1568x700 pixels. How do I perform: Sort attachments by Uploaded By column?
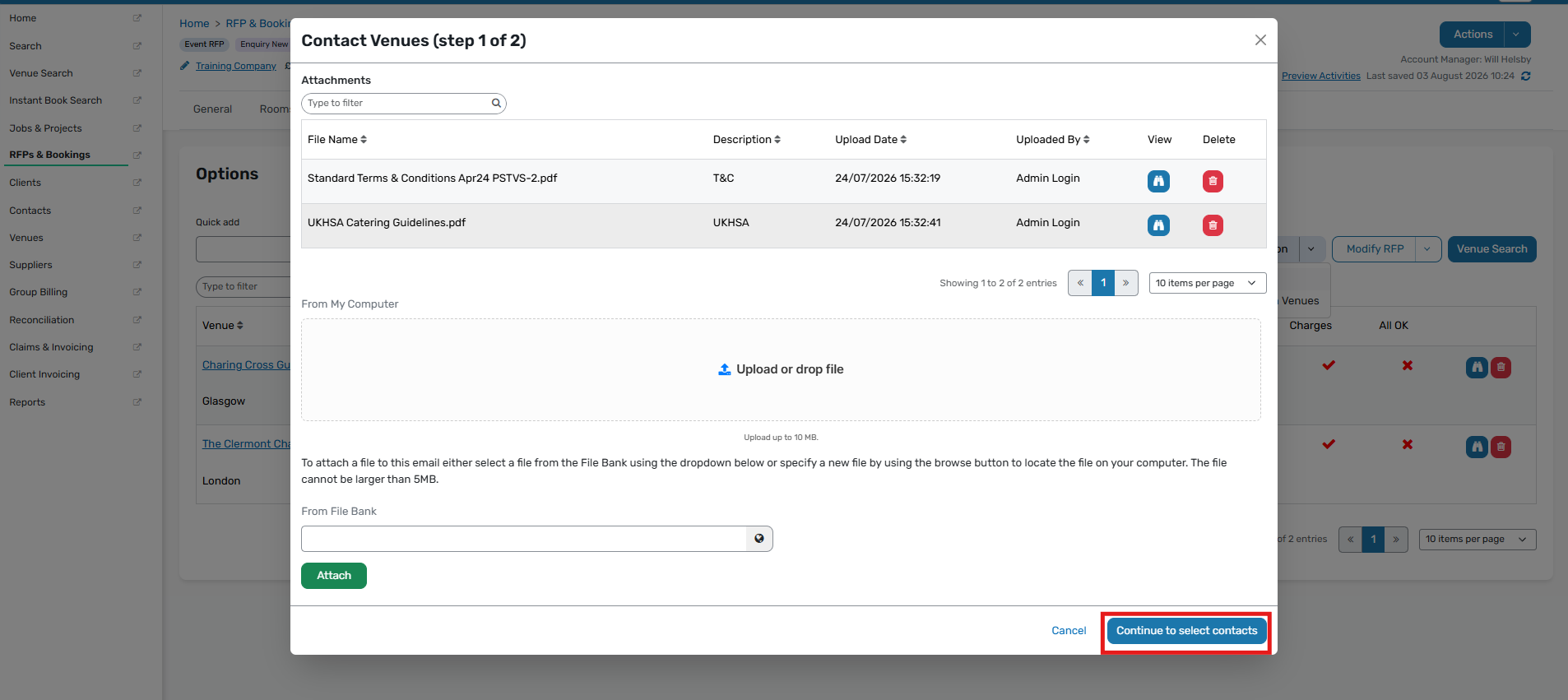(x=1052, y=140)
